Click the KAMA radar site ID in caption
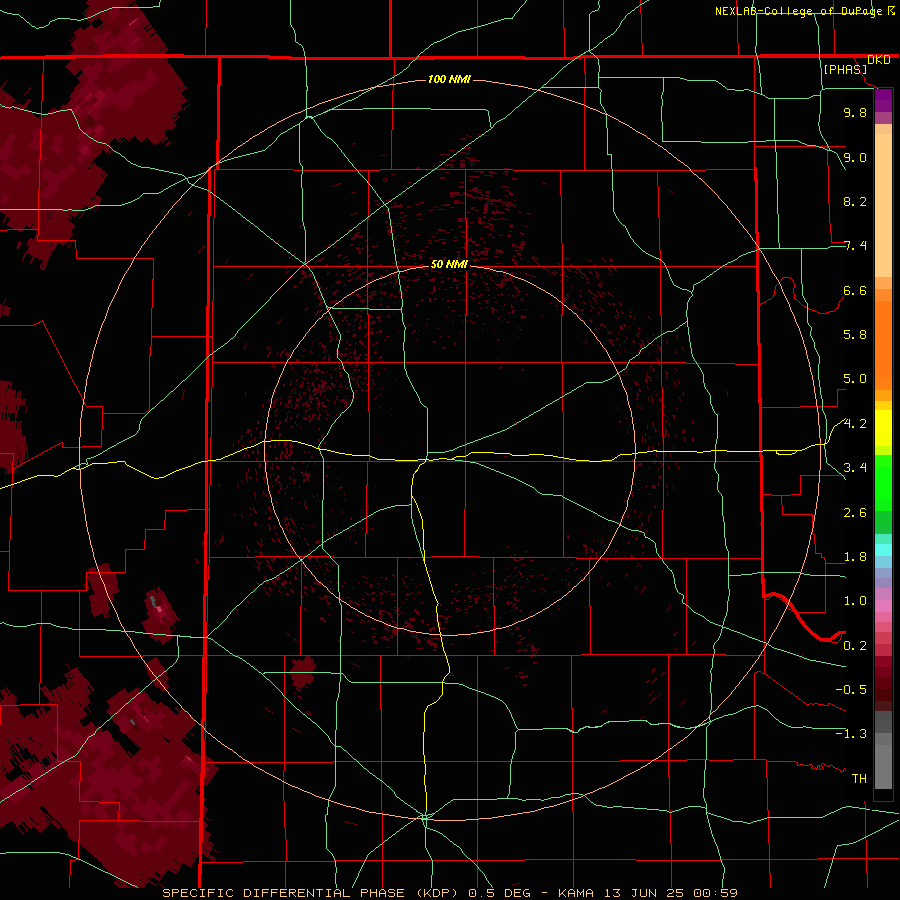 [x=576, y=893]
